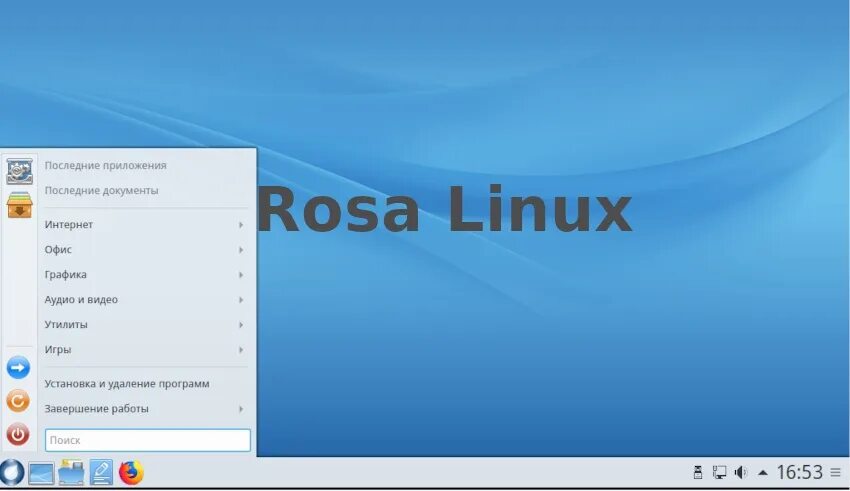Expand arrow next to Аудио и видео

[x=241, y=299]
